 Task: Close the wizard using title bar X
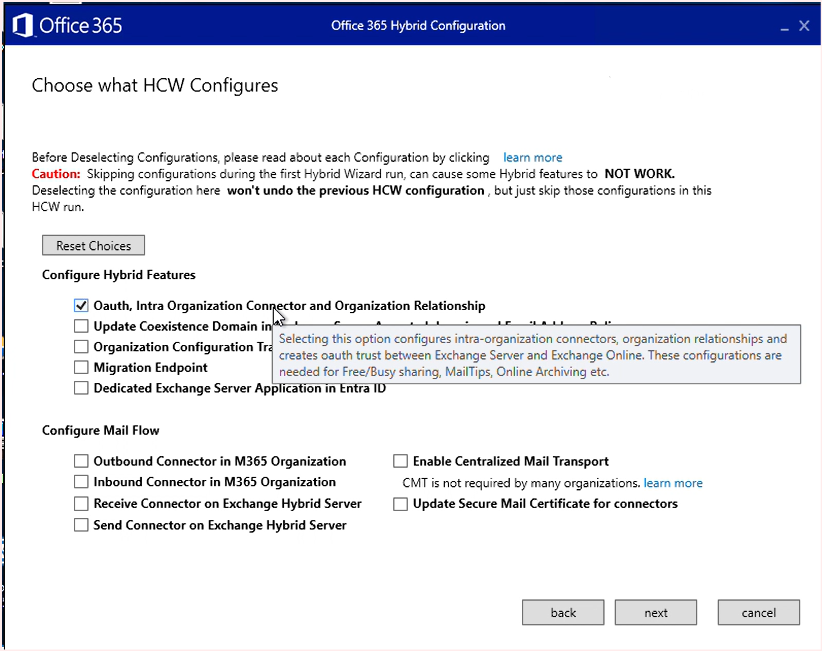(x=804, y=26)
